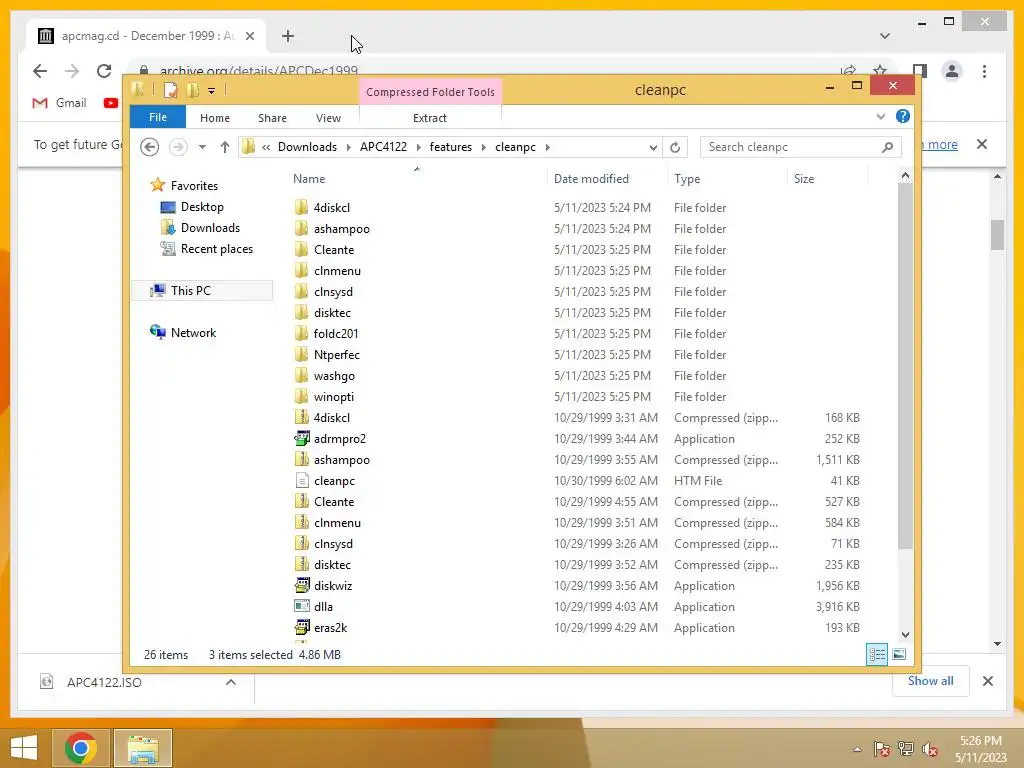This screenshot has height=768, width=1024.
Task: Open the File ribbon tab
Action: point(158,117)
